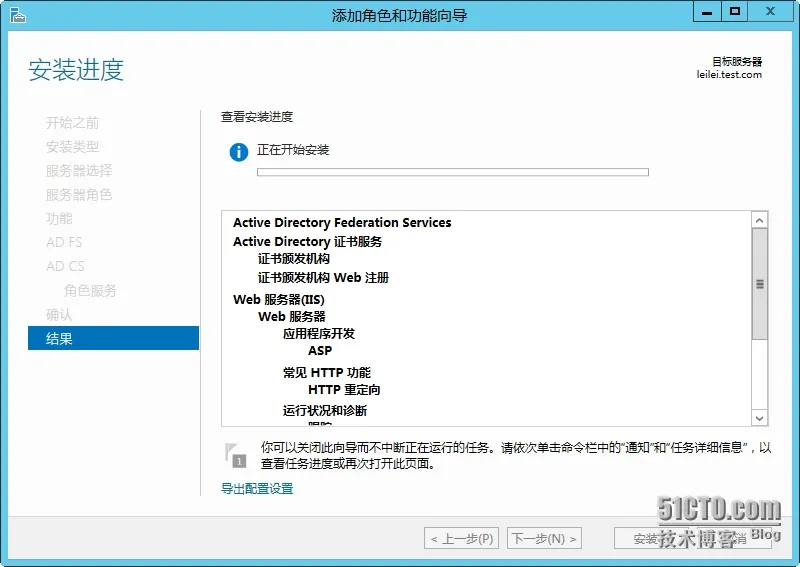800x567 pixels.
Task: Click the 证书颁发机构 entry
Action: coord(294,259)
